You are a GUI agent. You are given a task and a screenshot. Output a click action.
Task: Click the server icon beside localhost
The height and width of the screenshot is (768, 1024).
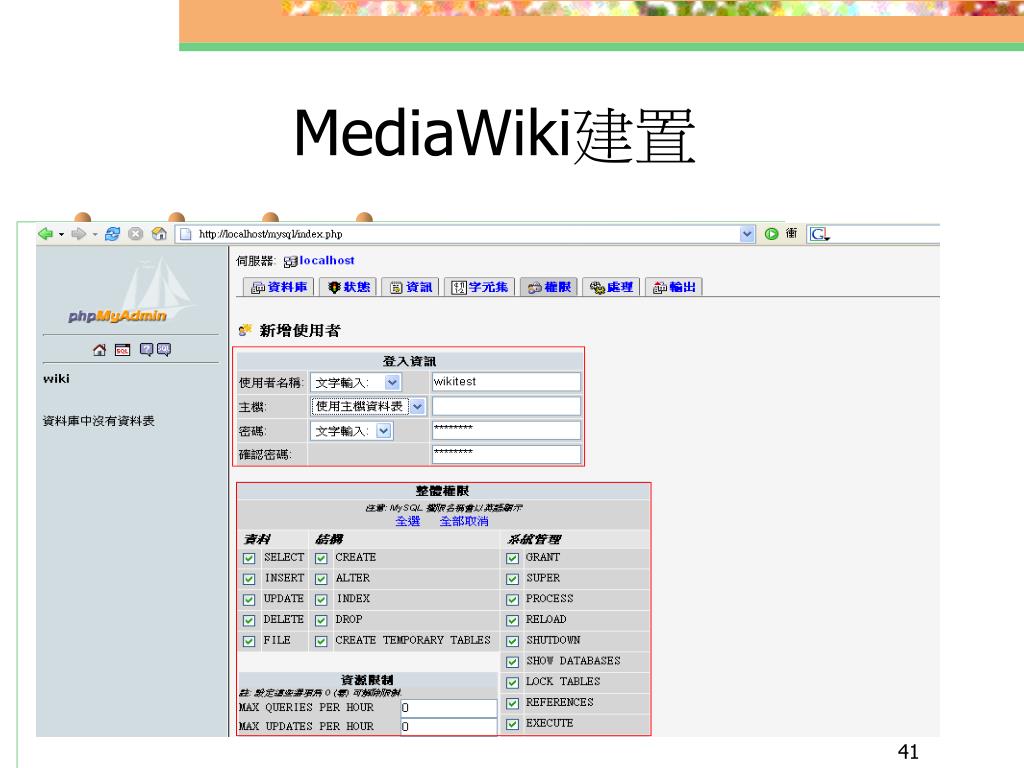(x=291, y=262)
